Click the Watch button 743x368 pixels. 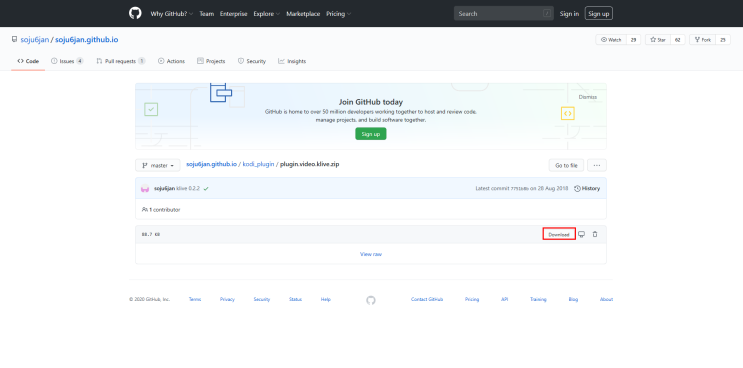(x=611, y=40)
